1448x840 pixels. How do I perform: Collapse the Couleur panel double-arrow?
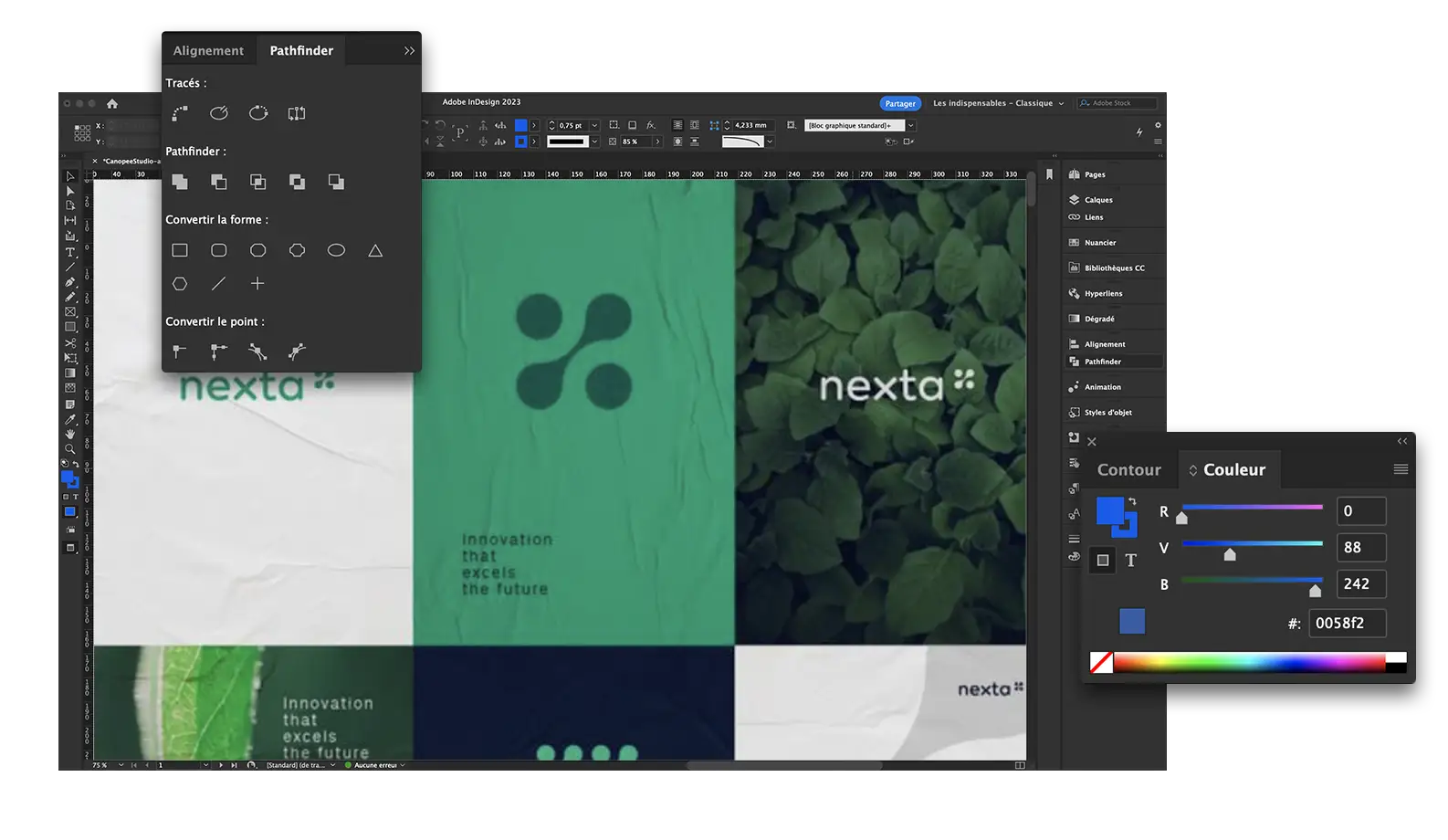(x=1402, y=441)
